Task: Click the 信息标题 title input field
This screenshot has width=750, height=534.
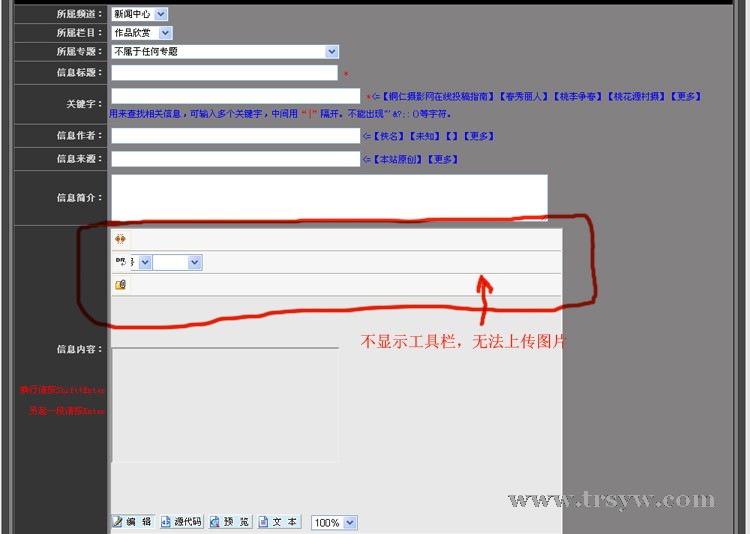Action: (224, 73)
